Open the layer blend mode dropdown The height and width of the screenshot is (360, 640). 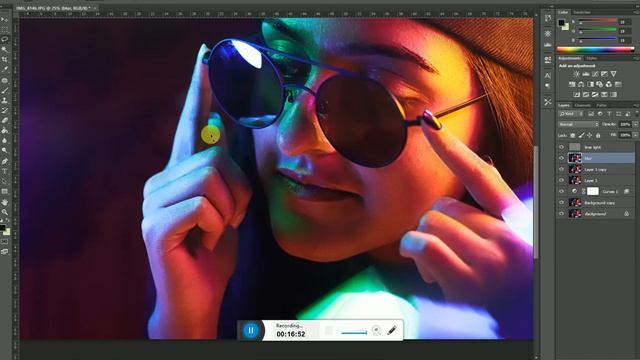[578, 124]
